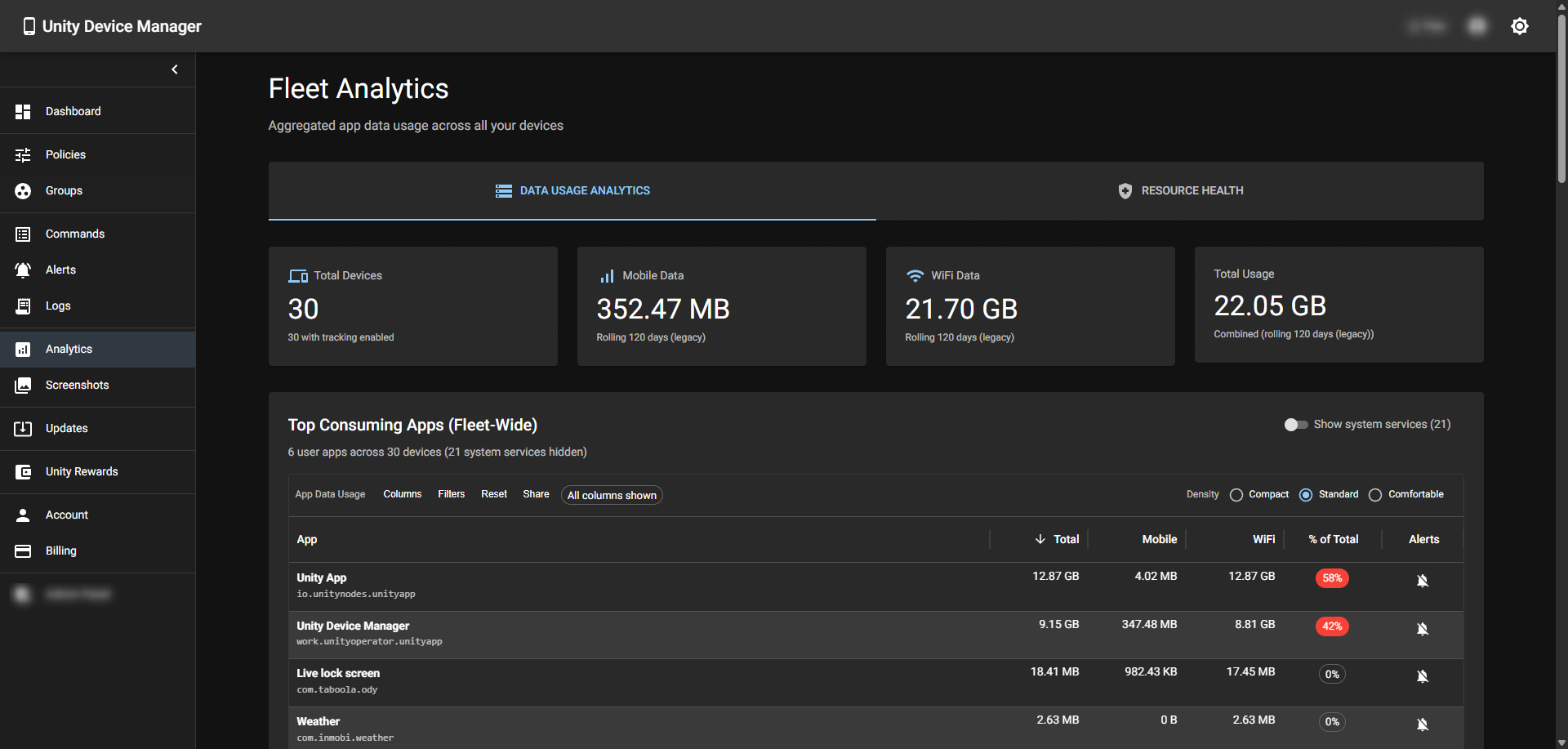1568x749 pixels.
Task: Select the Compact density radio button
Action: click(1236, 495)
